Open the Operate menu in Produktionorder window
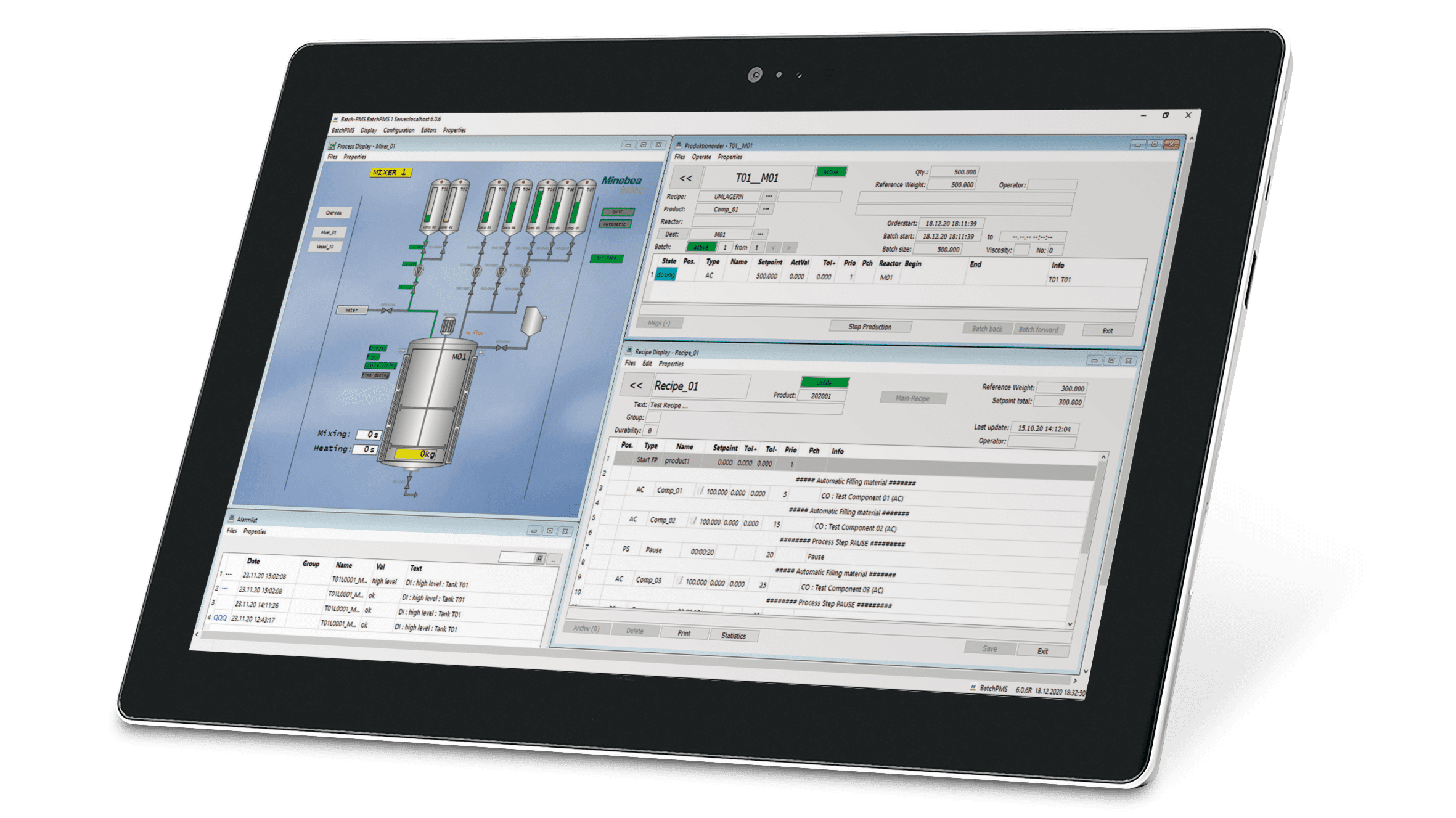The width and height of the screenshot is (1456, 818). 701,157
